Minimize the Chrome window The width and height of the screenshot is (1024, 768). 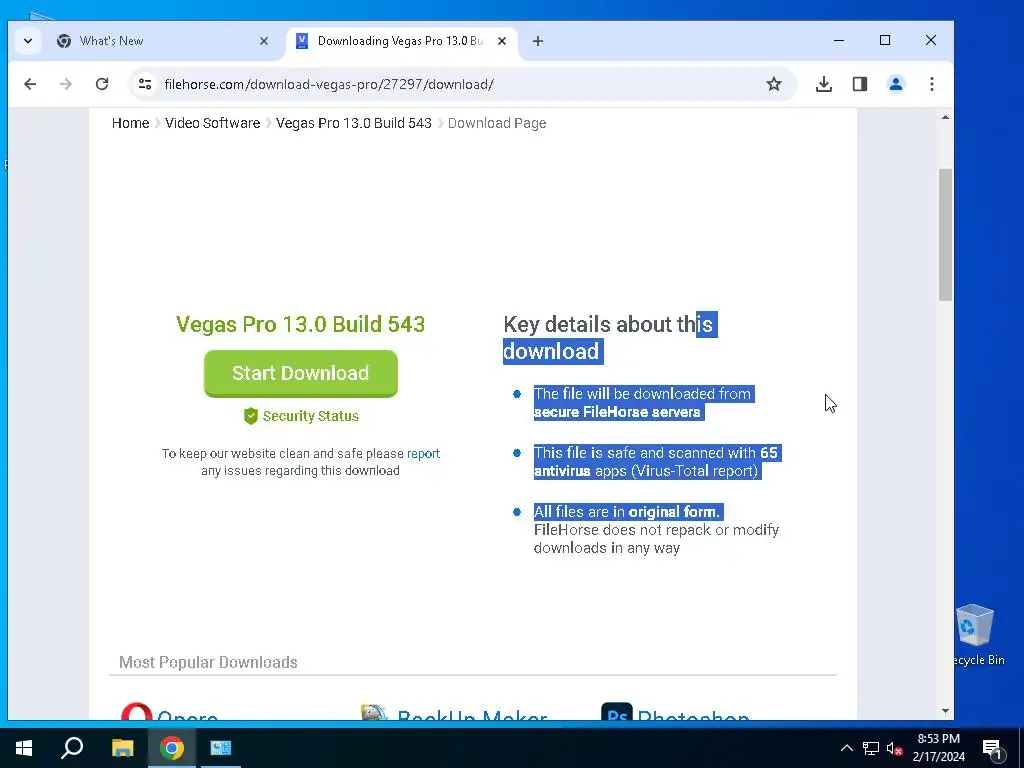(839, 40)
